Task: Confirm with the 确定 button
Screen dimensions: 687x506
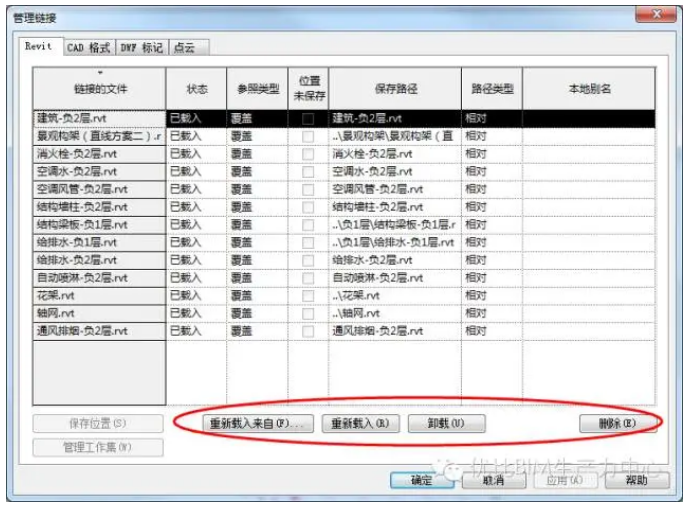Action: tap(421, 480)
